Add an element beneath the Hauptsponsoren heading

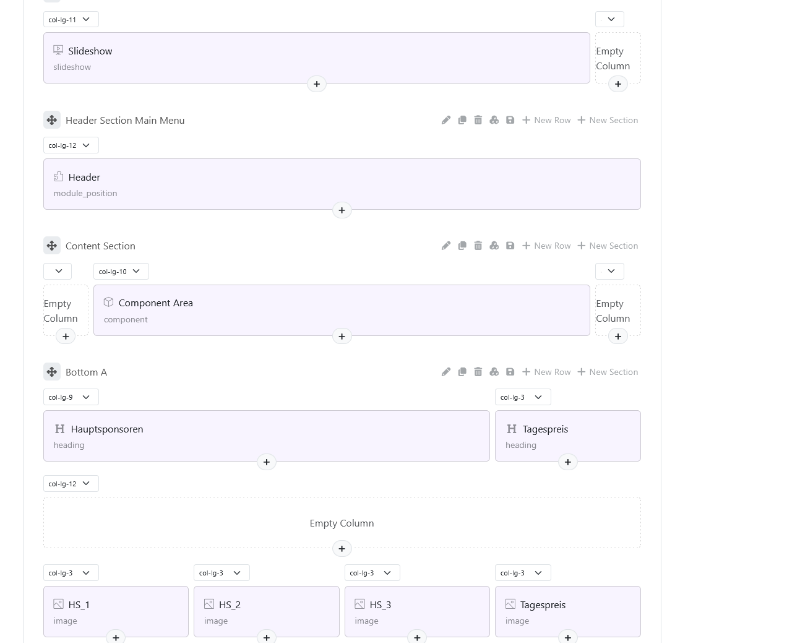coord(266,462)
